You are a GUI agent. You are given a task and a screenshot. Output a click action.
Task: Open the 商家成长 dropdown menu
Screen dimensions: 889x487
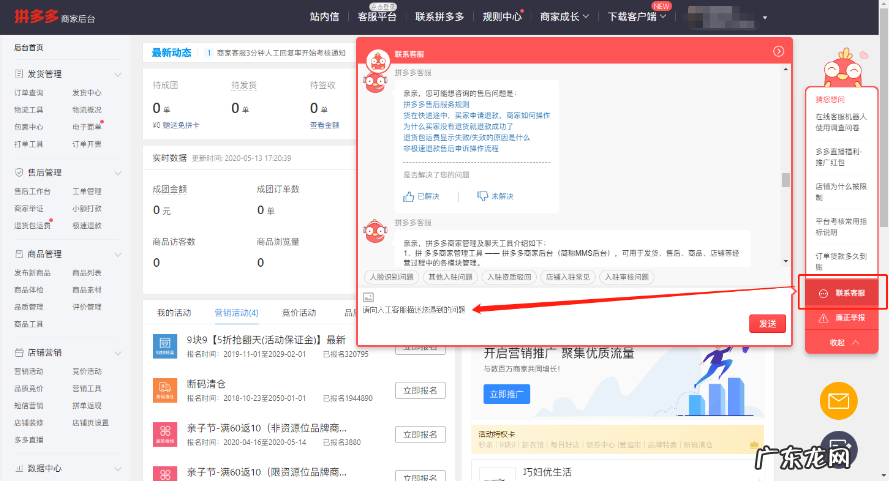(x=564, y=17)
